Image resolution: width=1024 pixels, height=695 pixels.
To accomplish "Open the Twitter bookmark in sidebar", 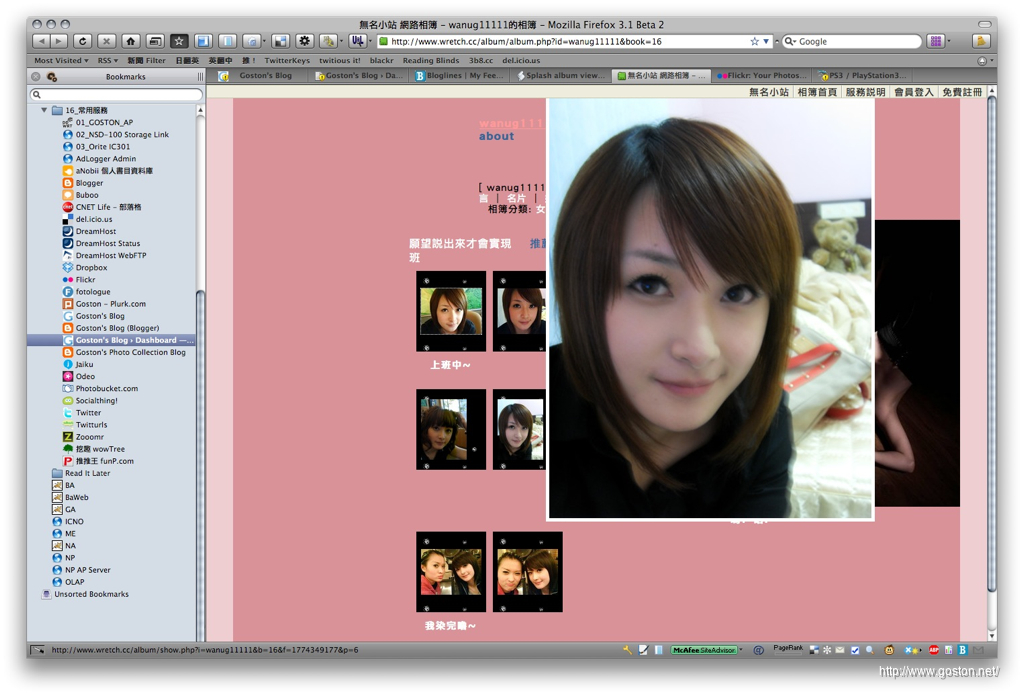I will point(88,413).
